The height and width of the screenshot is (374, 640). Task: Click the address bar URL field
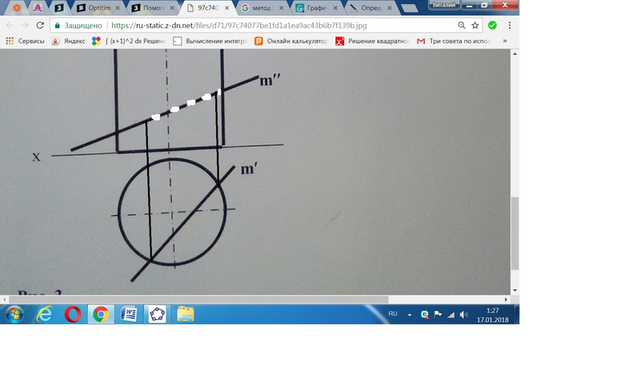[x=282, y=25]
